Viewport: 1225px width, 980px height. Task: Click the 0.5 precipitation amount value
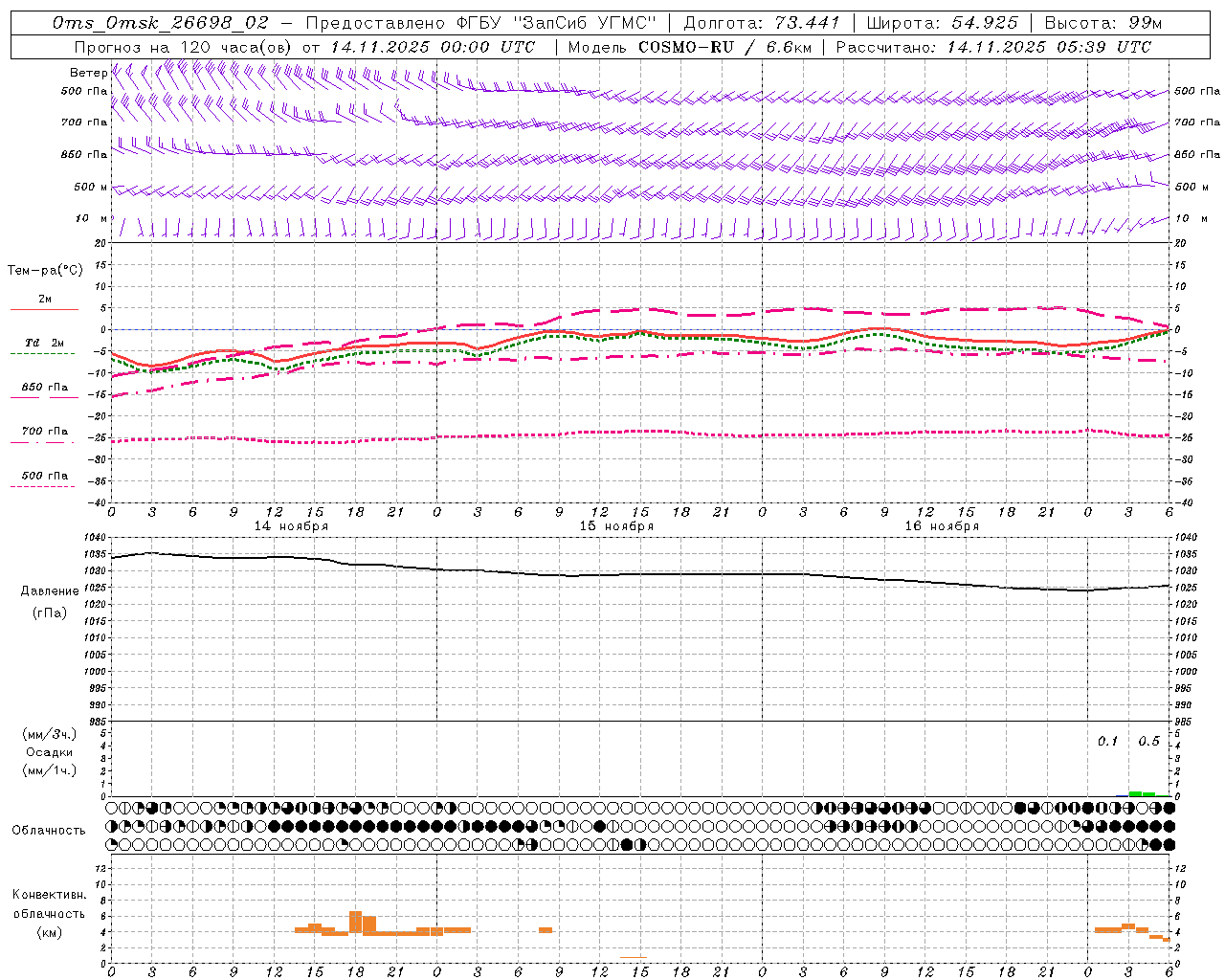(x=1148, y=742)
